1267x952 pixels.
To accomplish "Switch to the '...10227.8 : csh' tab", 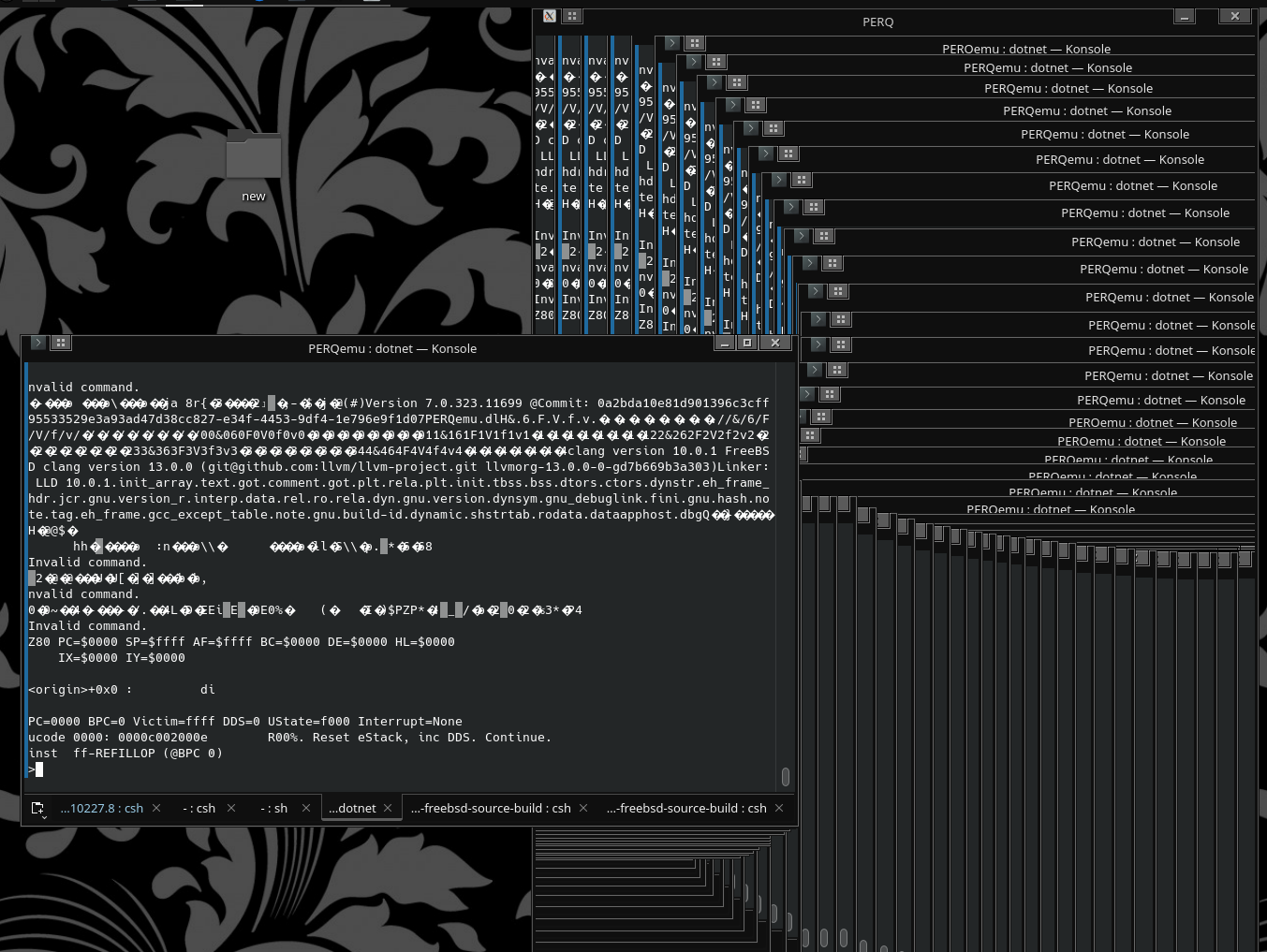I will click(x=101, y=808).
